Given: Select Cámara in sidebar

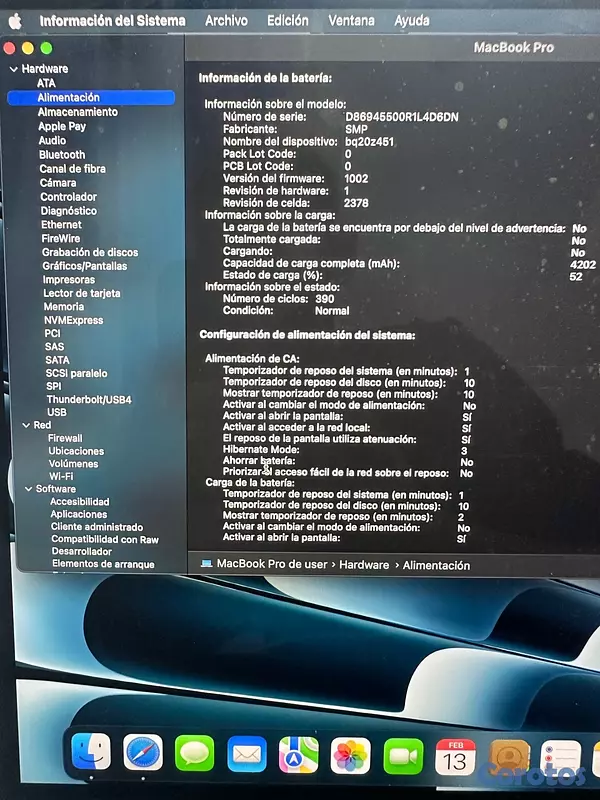Looking at the screenshot, I should pyautogui.click(x=58, y=183).
